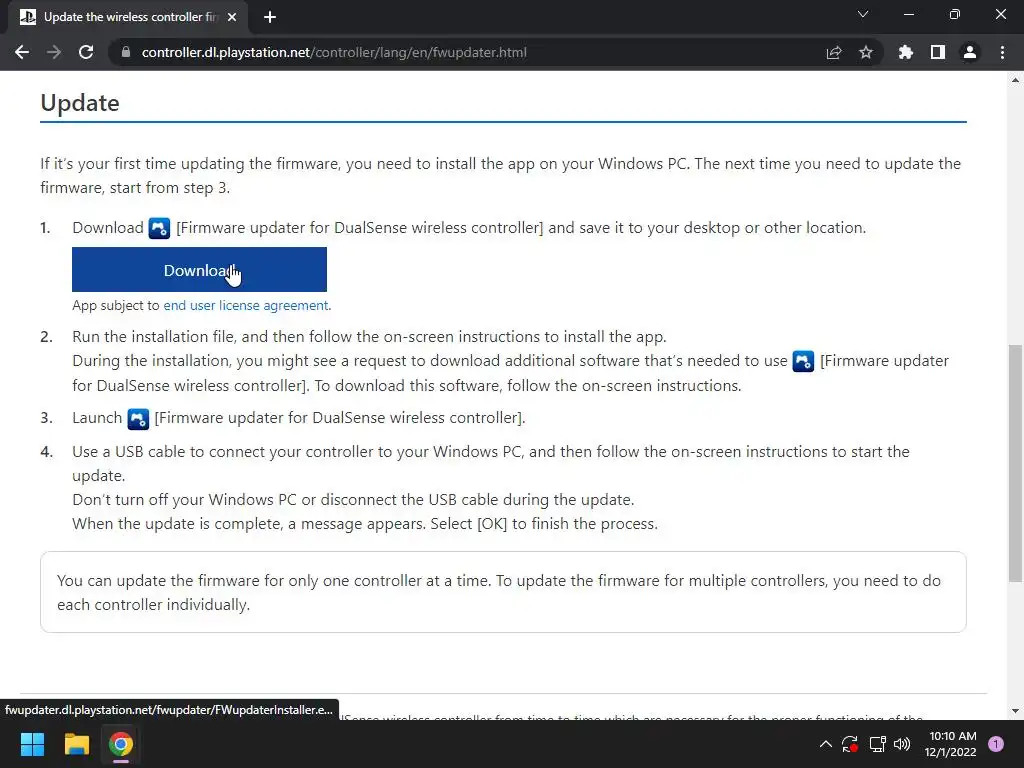Minimize the Chrome window
The height and width of the screenshot is (768, 1024).
click(908, 14)
